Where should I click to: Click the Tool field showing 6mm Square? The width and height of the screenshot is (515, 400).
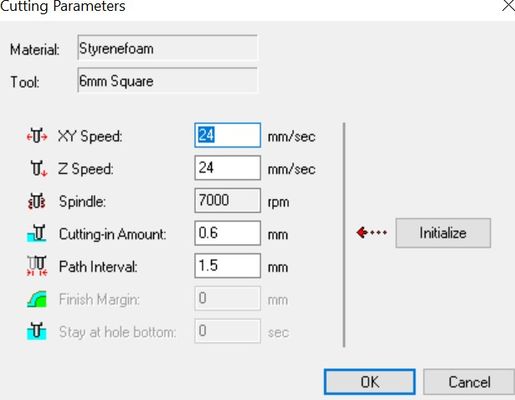point(167,80)
